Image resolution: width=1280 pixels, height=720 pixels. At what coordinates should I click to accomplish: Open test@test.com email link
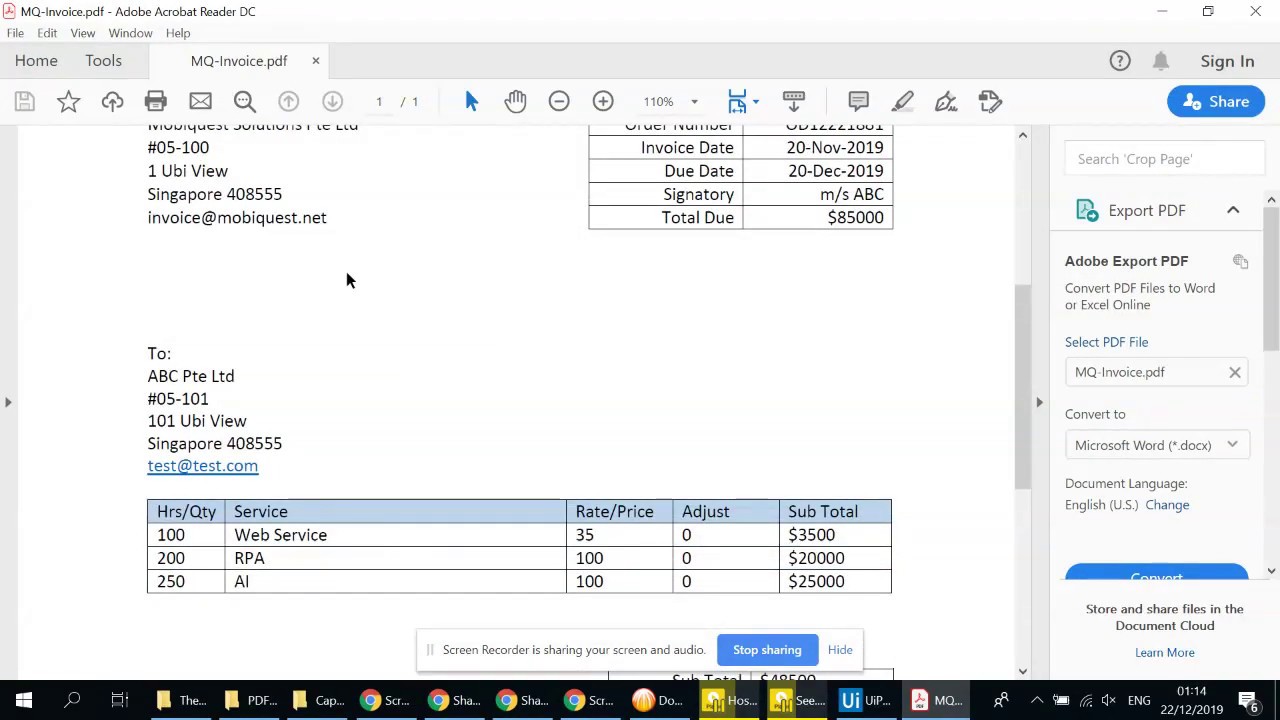[203, 466]
